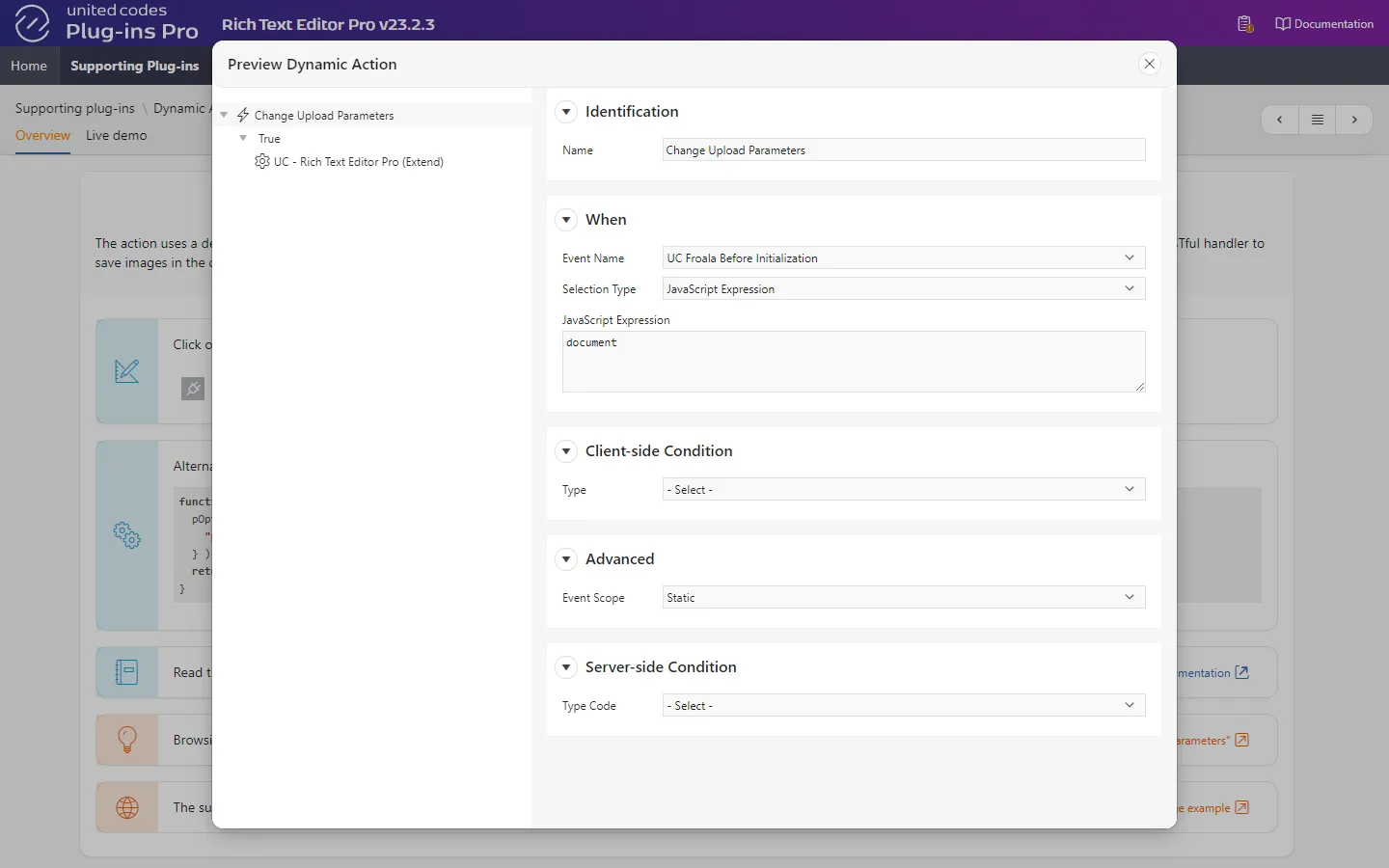Image resolution: width=1389 pixels, height=868 pixels.
Task: Open the Home menu item
Action: 29,66
